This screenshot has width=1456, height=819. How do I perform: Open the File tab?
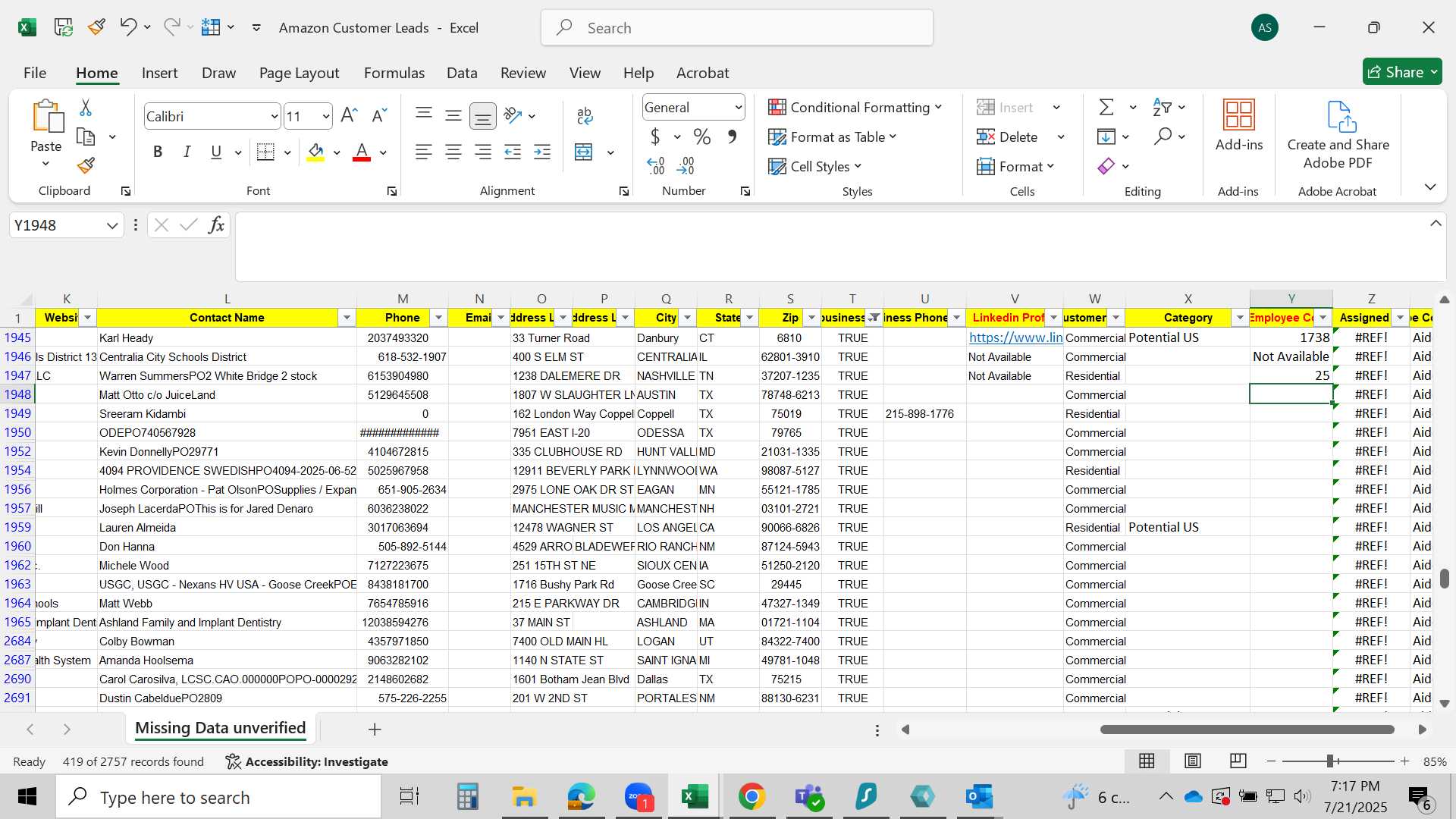point(35,73)
